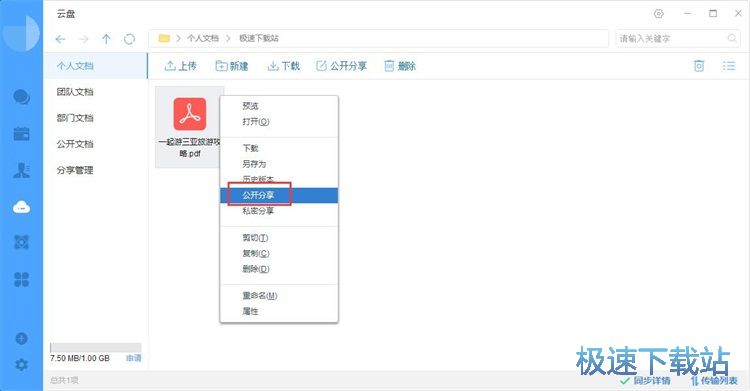Switch to list view layout

(729, 66)
